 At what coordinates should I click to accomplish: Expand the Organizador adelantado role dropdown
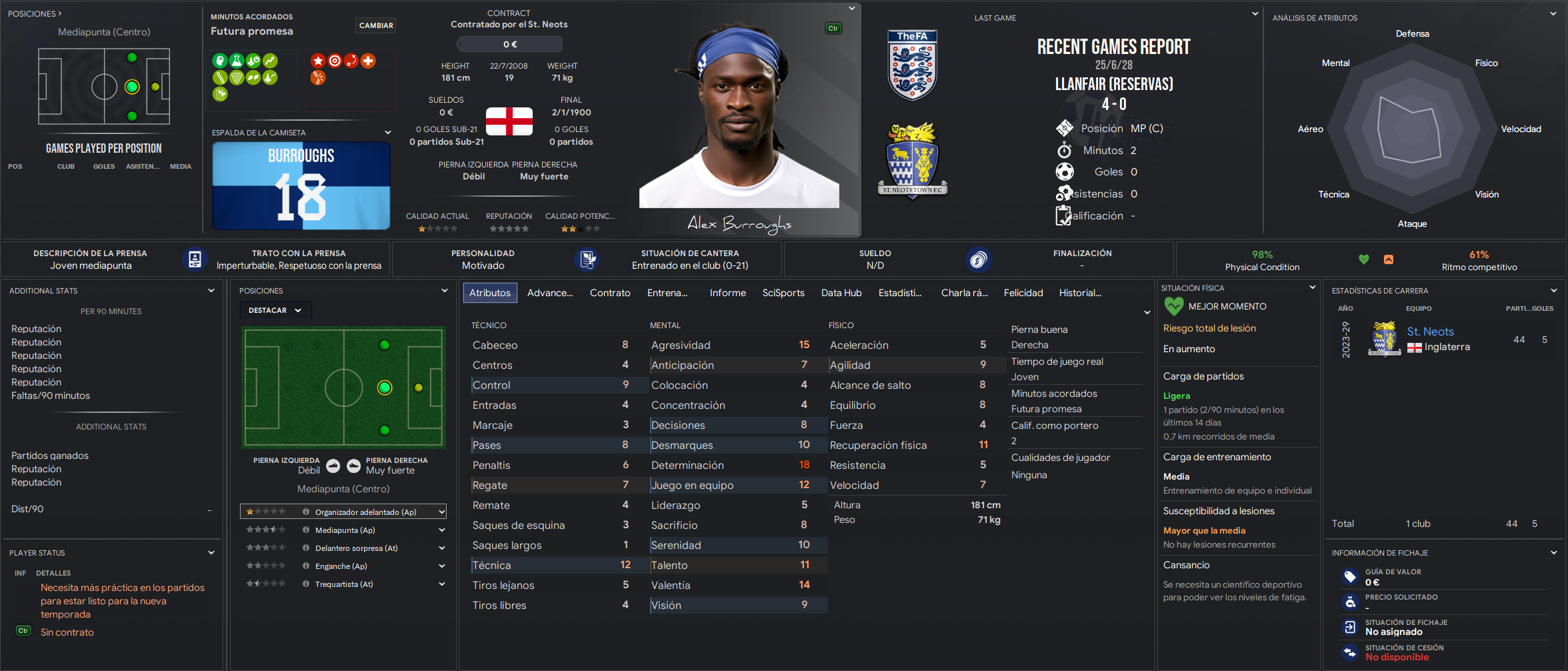point(441,512)
